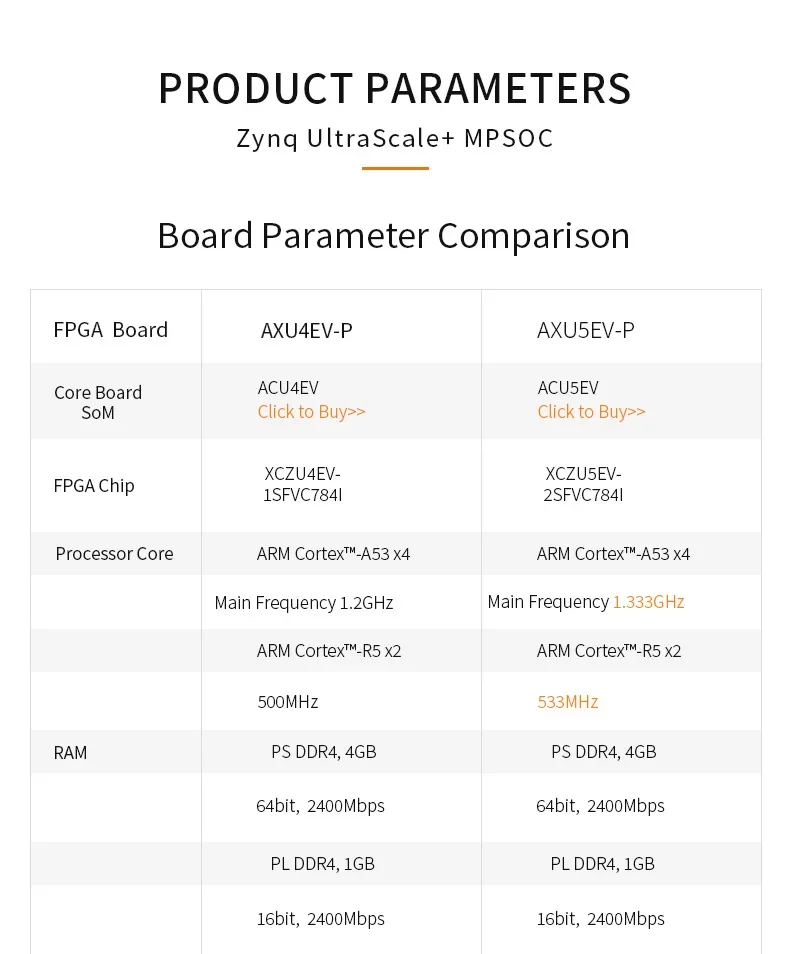Select the Zynq UltraScale+ MPSOC subtitle
The image size is (790, 954).
[x=395, y=138]
